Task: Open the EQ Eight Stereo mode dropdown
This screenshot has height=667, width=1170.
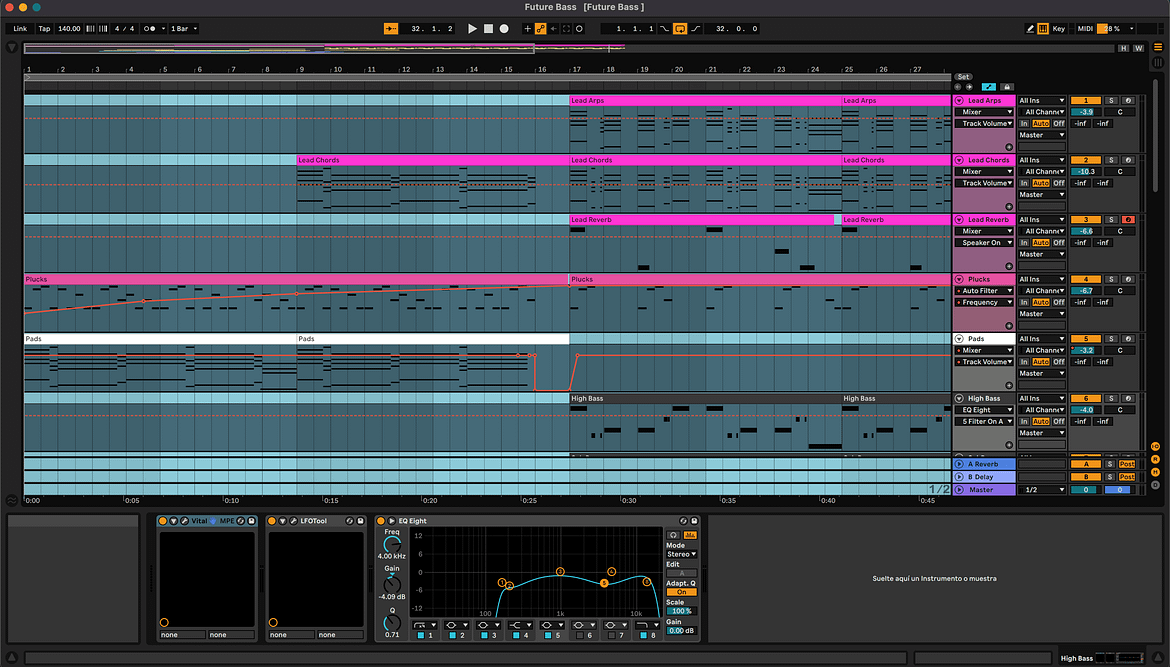Action: (x=681, y=553)
